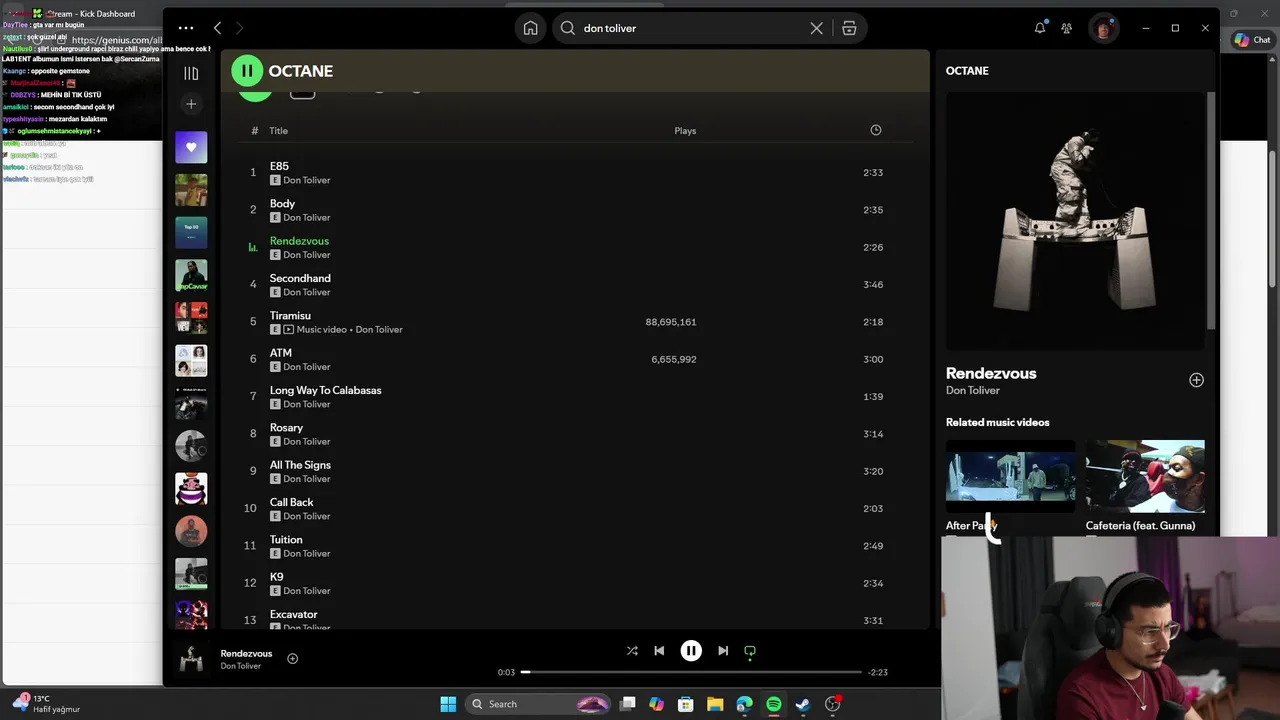This screenshot has height=720, width=1280.
Task: Click the 6,655,992 plays count
Action: pyautogui.click(x=674, y=359)
